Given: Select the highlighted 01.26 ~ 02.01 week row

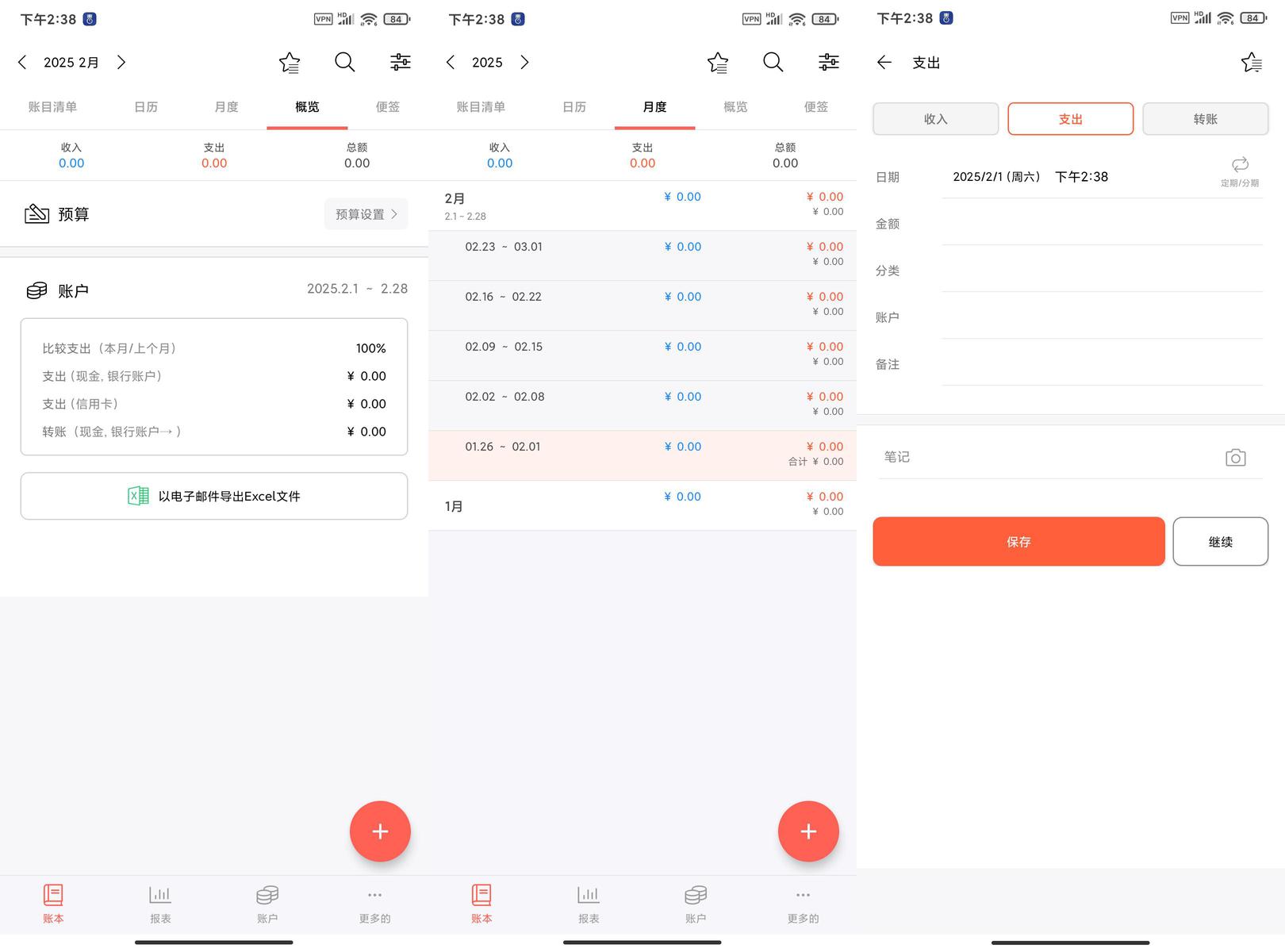Looking at the screenshot, I should [642, 455].
